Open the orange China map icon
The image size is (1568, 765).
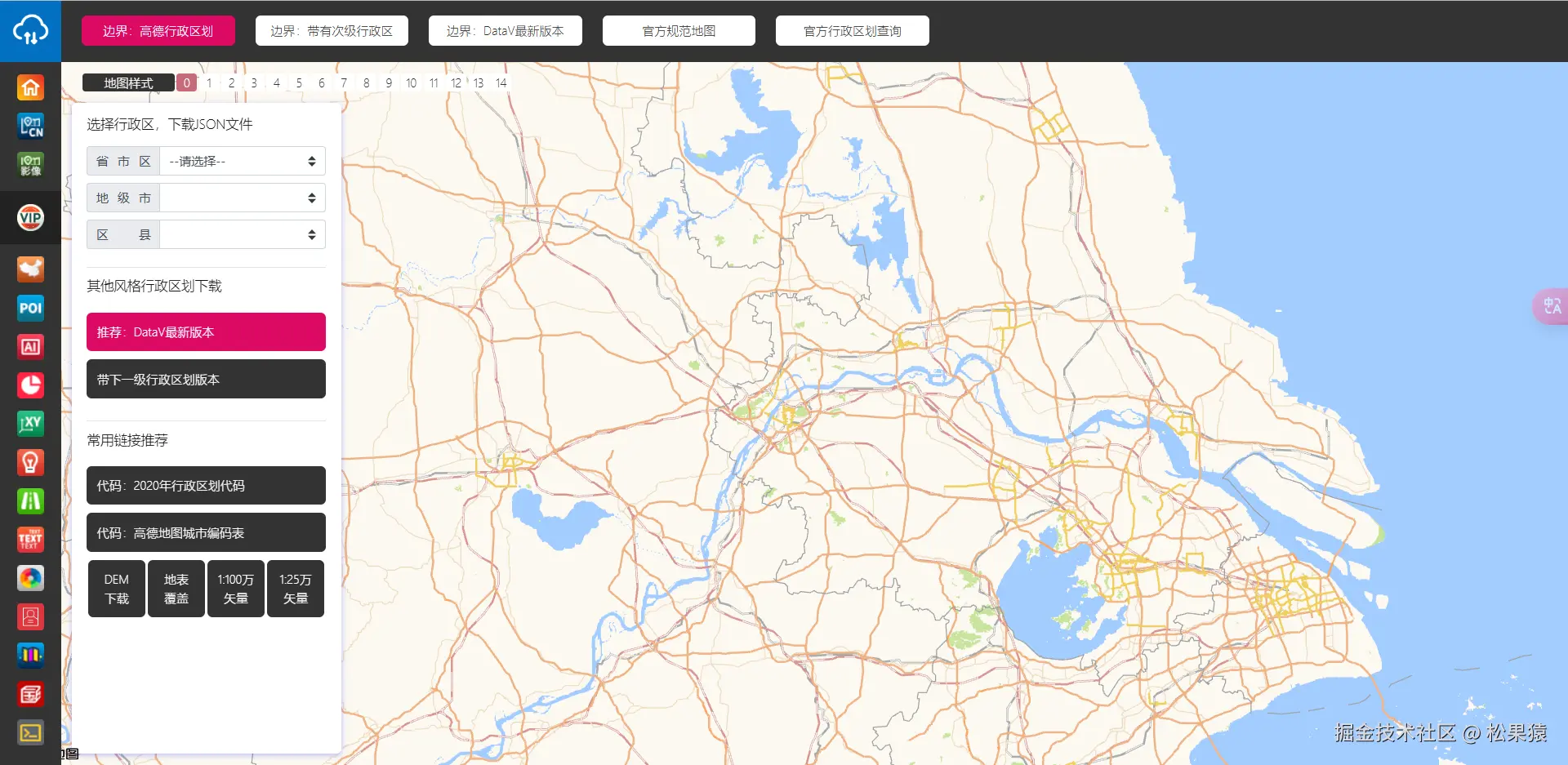(30, 269)
